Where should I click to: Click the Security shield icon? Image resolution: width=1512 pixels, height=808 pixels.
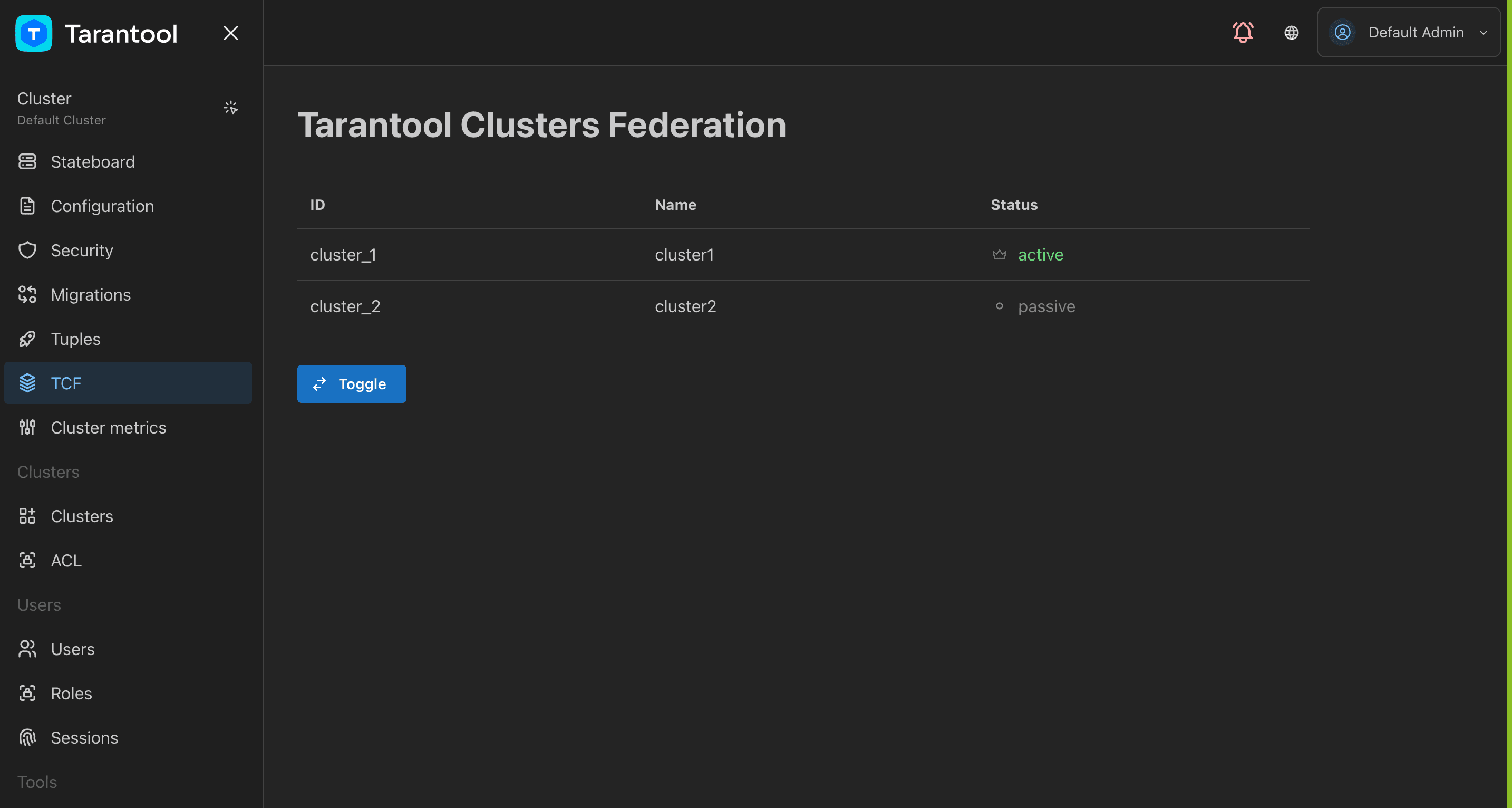pyautogui.click(x=27, y=250)
